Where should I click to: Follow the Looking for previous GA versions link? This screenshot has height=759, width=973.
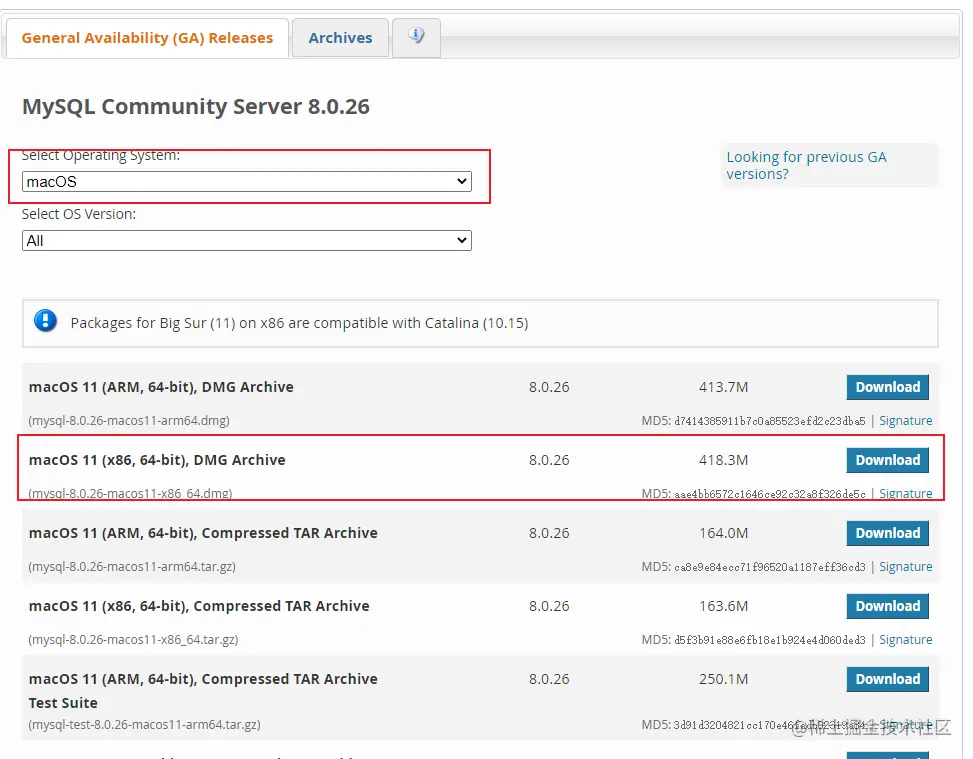(806, 165)
